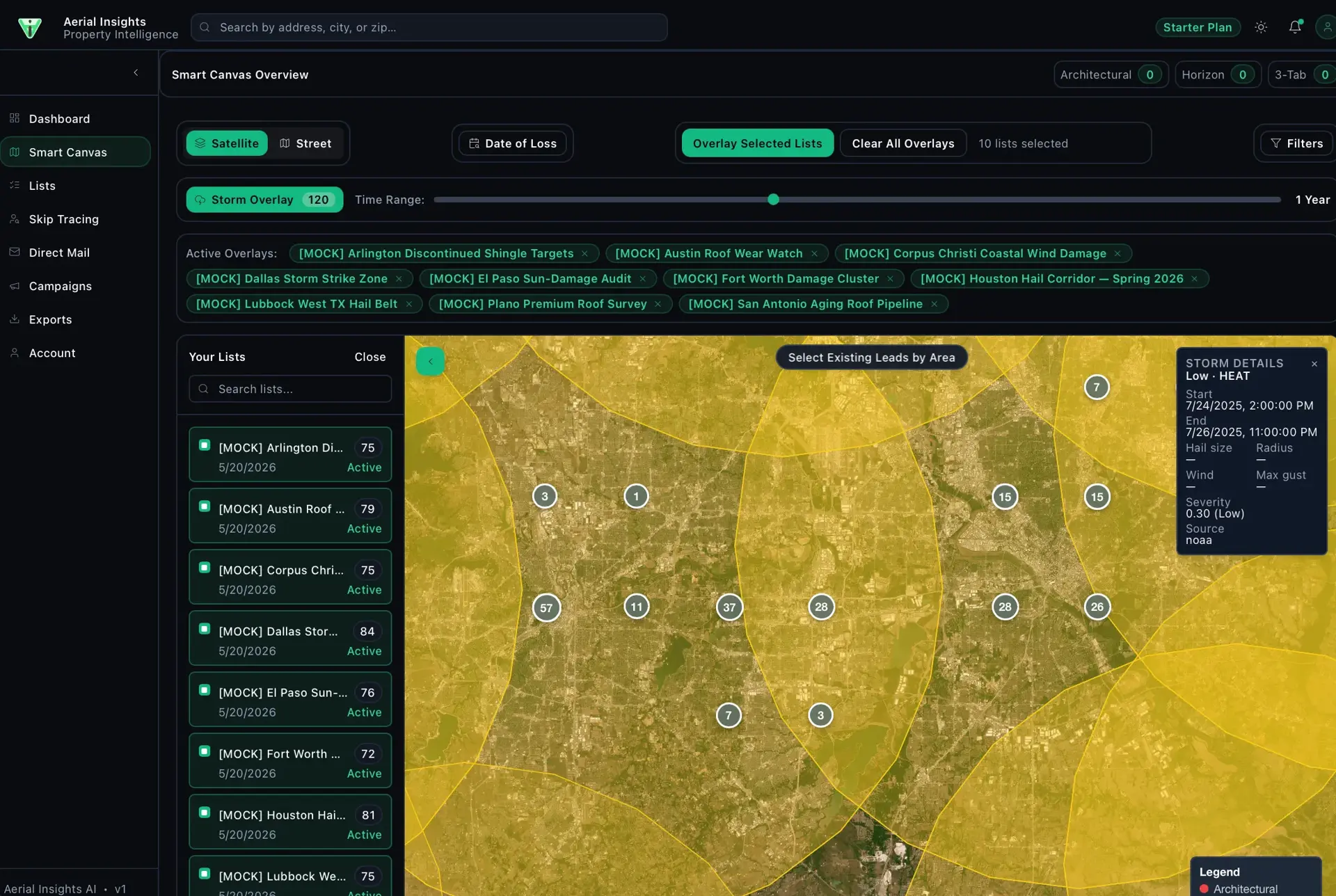
Task: Switch map to Satellite view
Action: 227,143
